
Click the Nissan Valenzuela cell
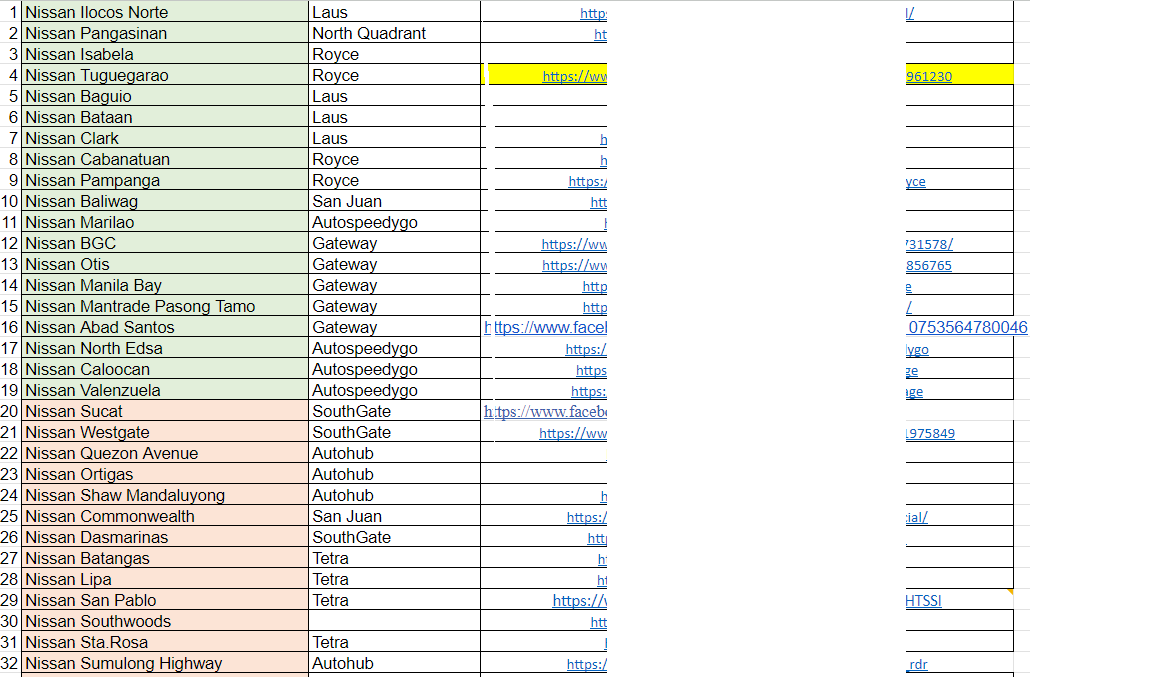[165, 390]
